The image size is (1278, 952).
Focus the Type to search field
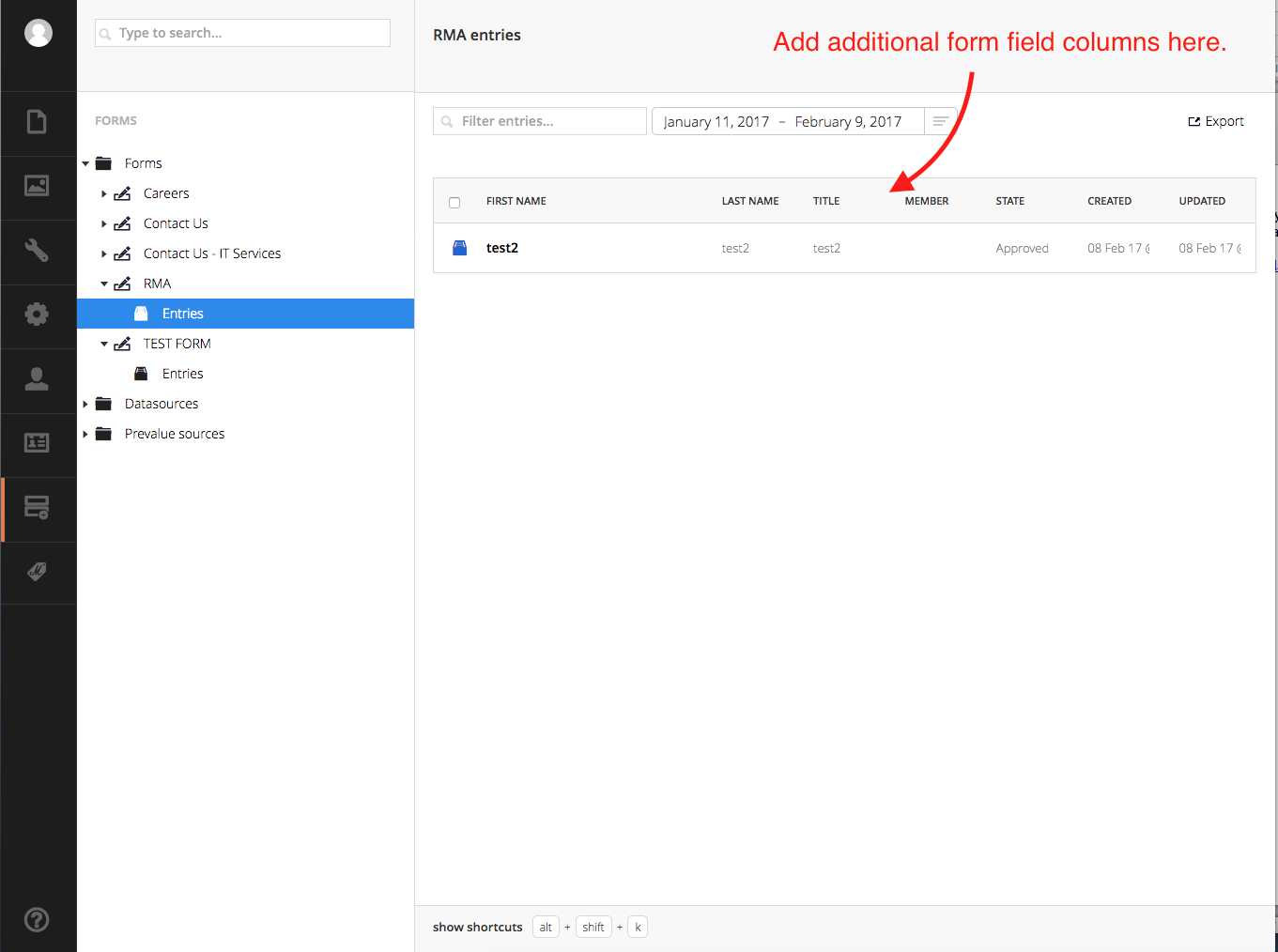click(242, 33)
